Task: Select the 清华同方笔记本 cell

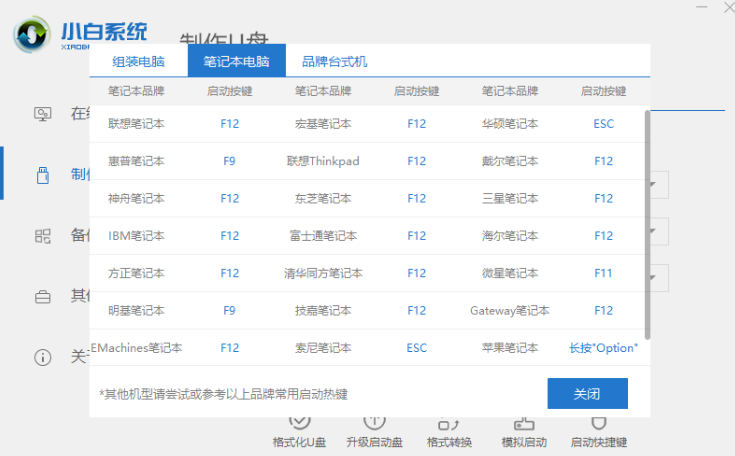Action: pyautogui.click(x=323, y=273)
